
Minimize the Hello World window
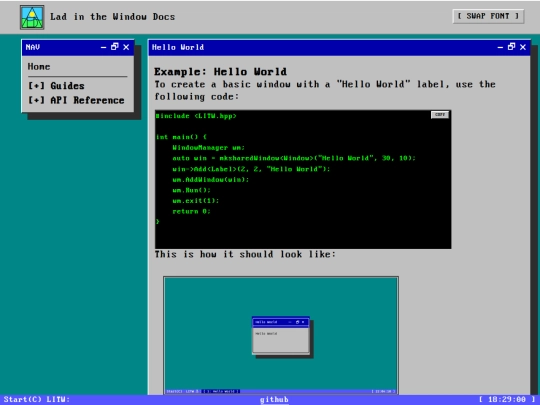[500, 47]
